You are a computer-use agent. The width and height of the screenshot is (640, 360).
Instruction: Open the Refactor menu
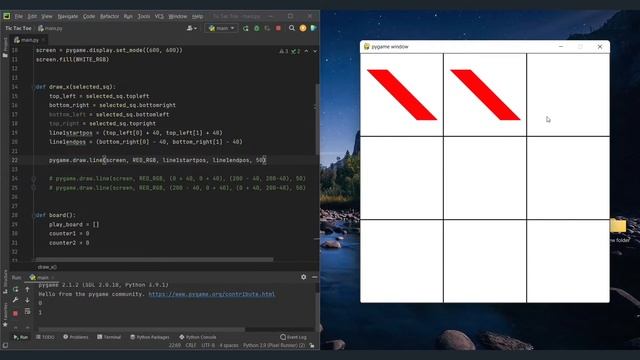coord(109,16)
